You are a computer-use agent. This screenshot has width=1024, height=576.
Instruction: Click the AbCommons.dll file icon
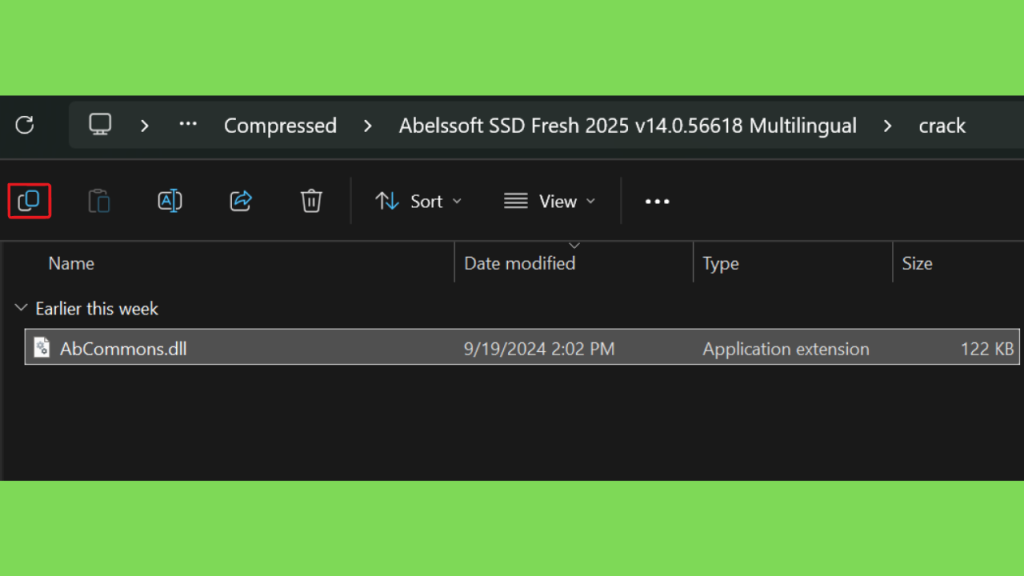point(41,347)
